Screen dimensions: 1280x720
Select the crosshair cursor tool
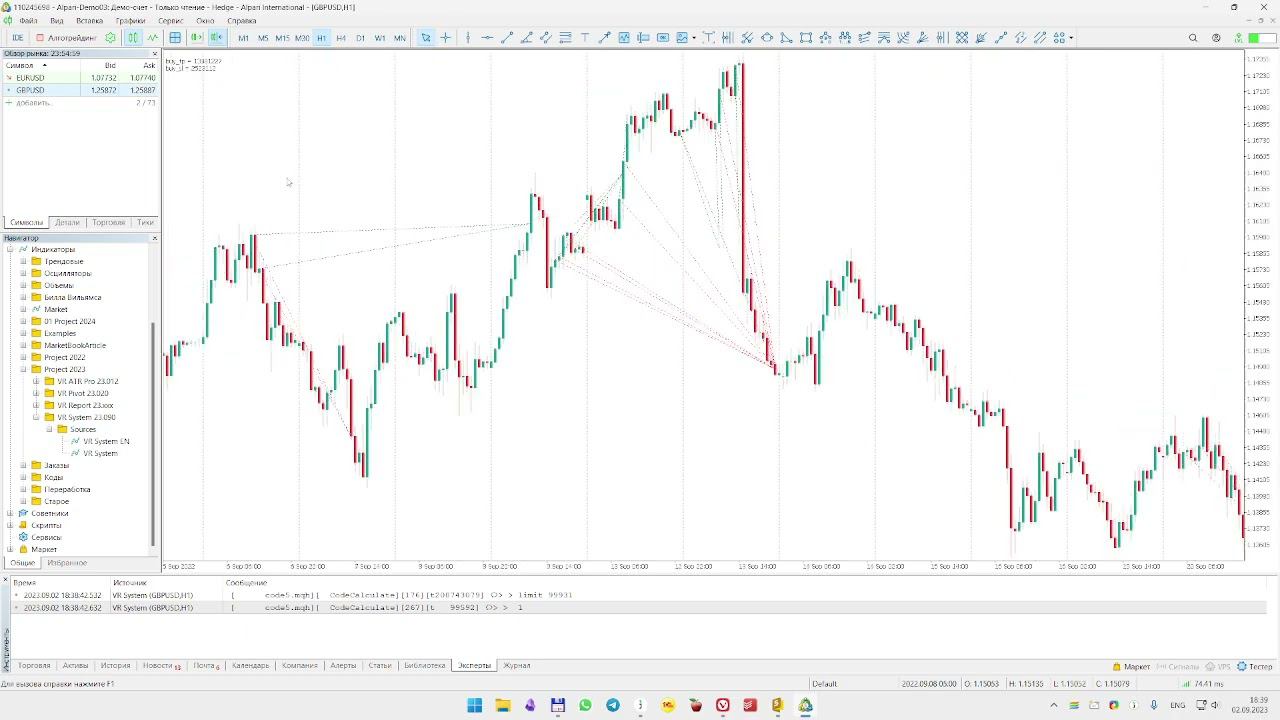tap(445, 38)
